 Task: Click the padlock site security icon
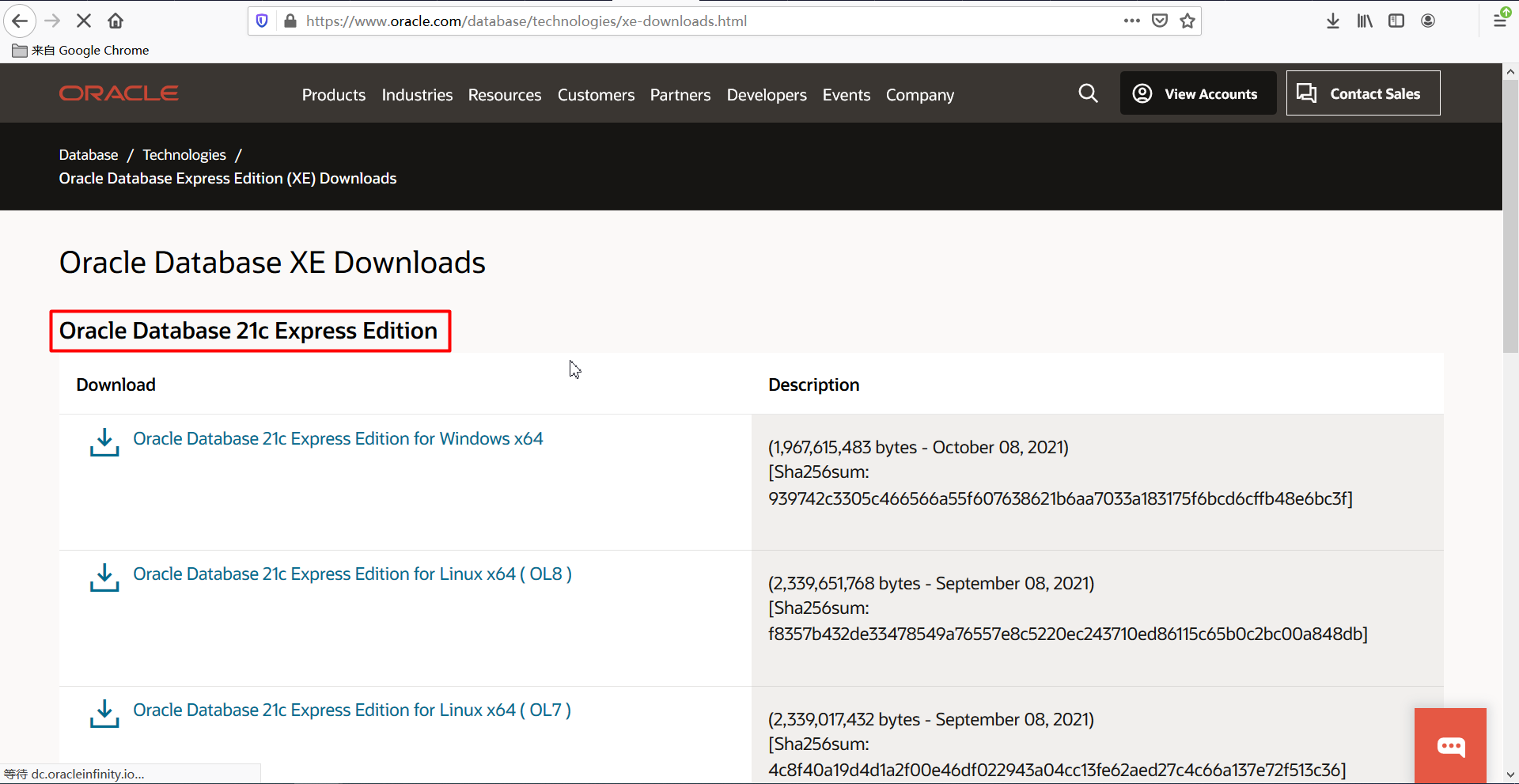(290, 21)
